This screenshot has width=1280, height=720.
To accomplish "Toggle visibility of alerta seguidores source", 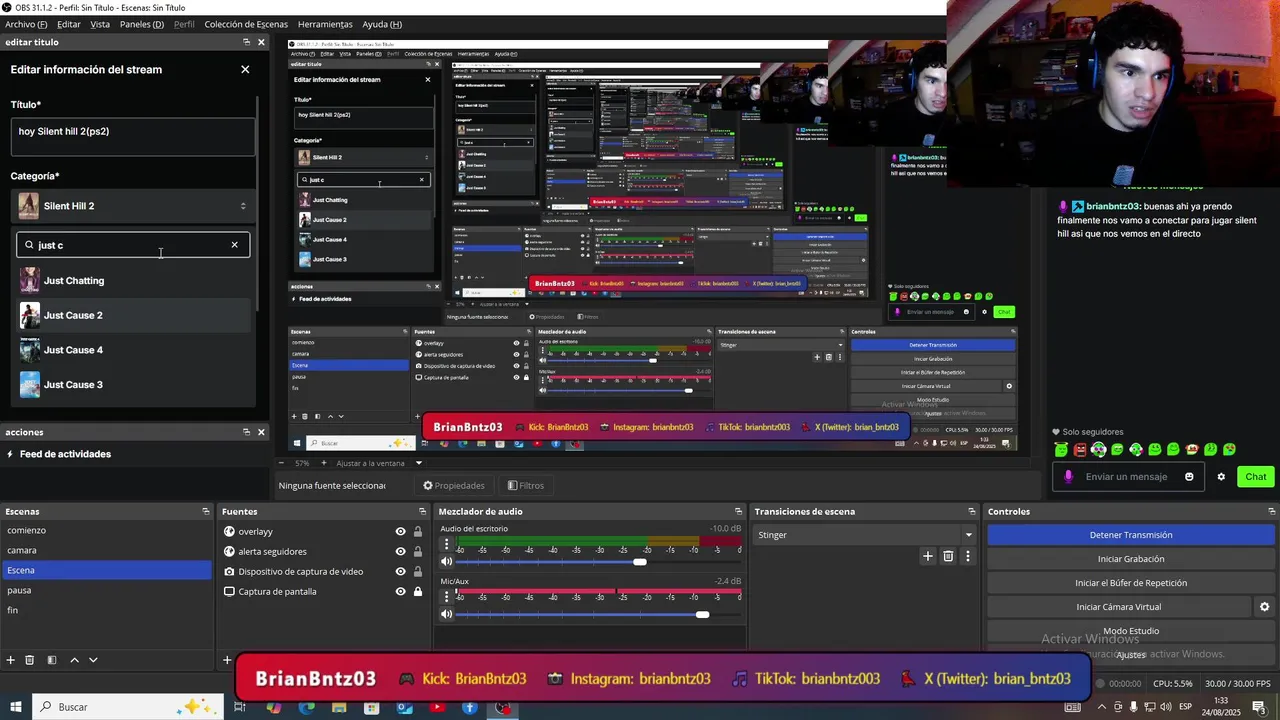I will click(400, 552).
